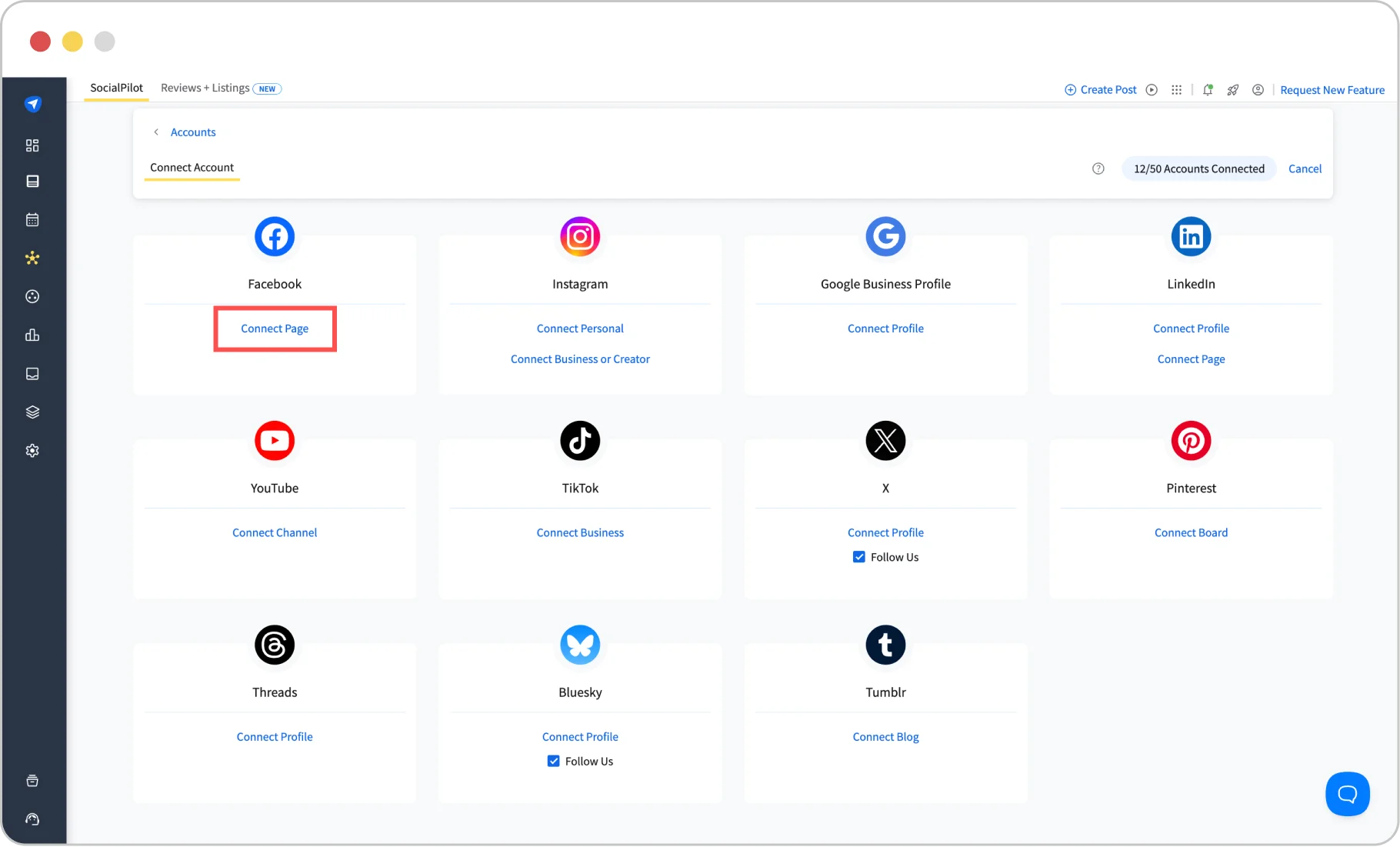This screenshot has height=847, width=1400.
Task: Click the help question mark icon
Action: pyautogui.click(x=1098, y=168)
